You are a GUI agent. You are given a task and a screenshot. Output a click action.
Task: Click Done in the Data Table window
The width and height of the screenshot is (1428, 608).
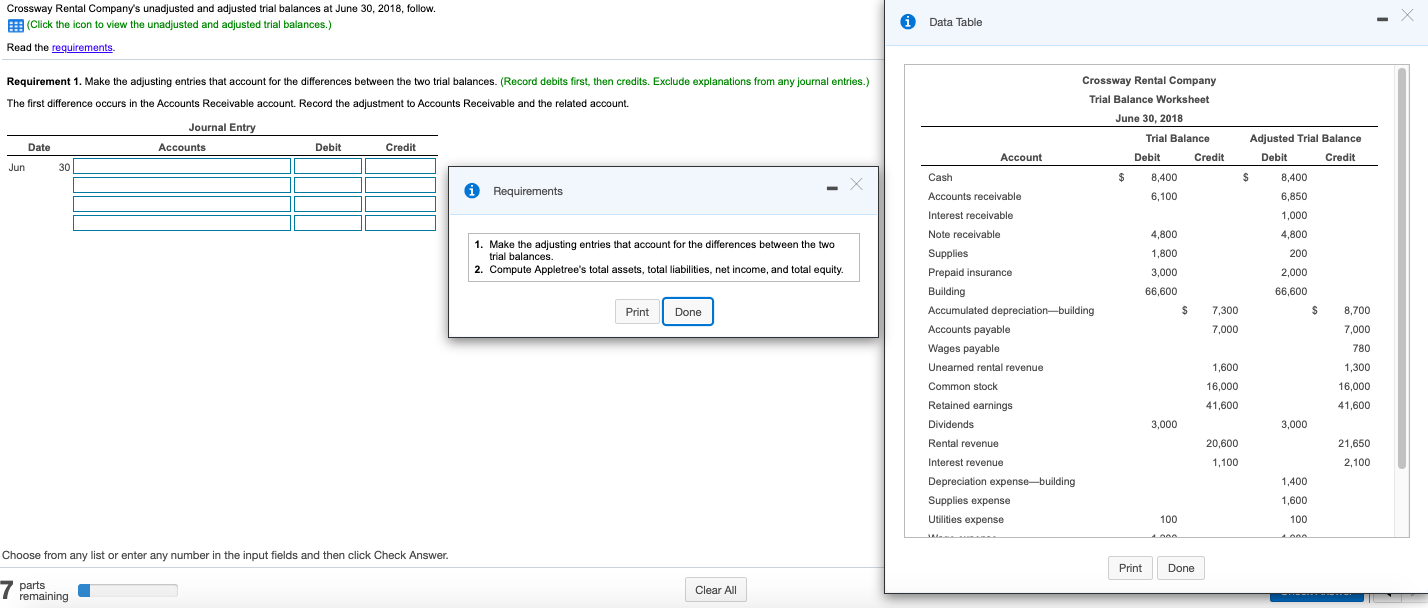tap(1181, 568)
